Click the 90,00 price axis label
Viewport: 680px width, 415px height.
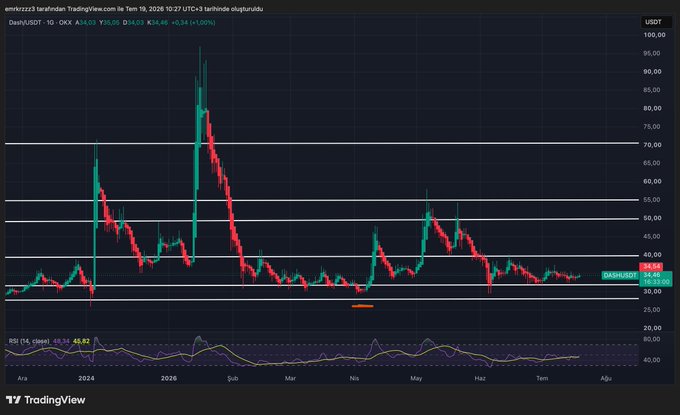(x=652, y=72)
